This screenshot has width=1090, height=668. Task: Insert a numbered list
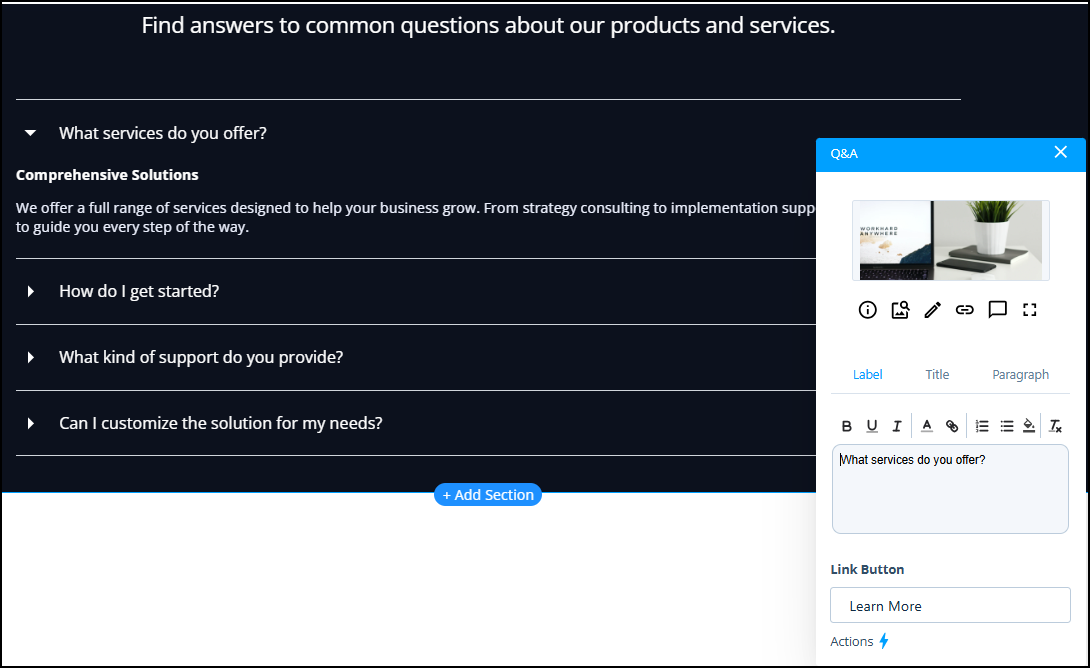(x=982, y=426)
